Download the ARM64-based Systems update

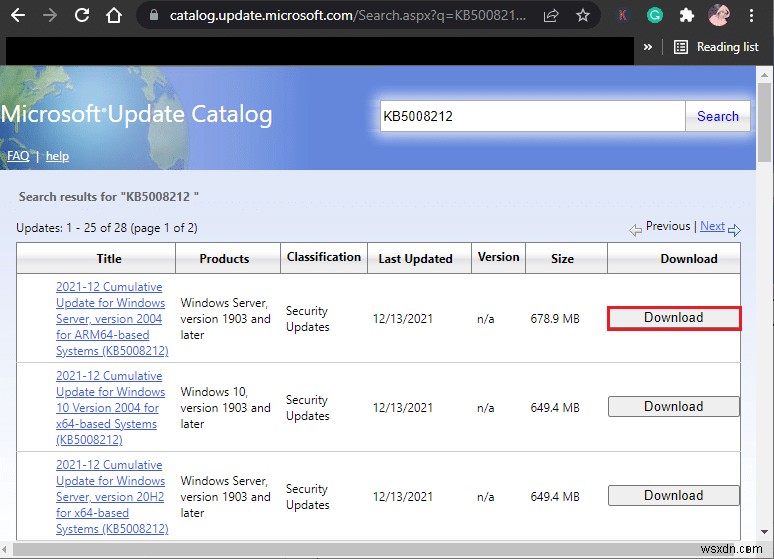click(673, 318)
